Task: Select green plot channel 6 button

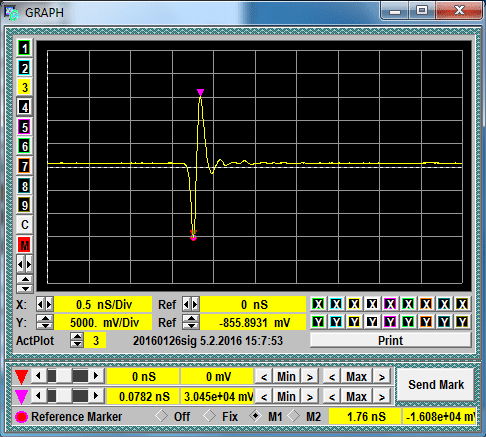Action: click(x=24, y=146)
